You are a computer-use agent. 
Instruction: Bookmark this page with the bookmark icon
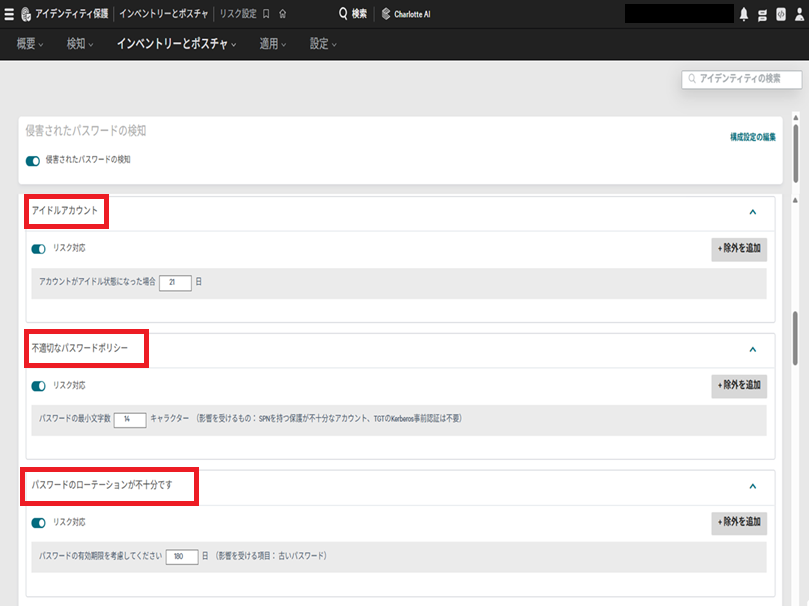coord(266,14)
